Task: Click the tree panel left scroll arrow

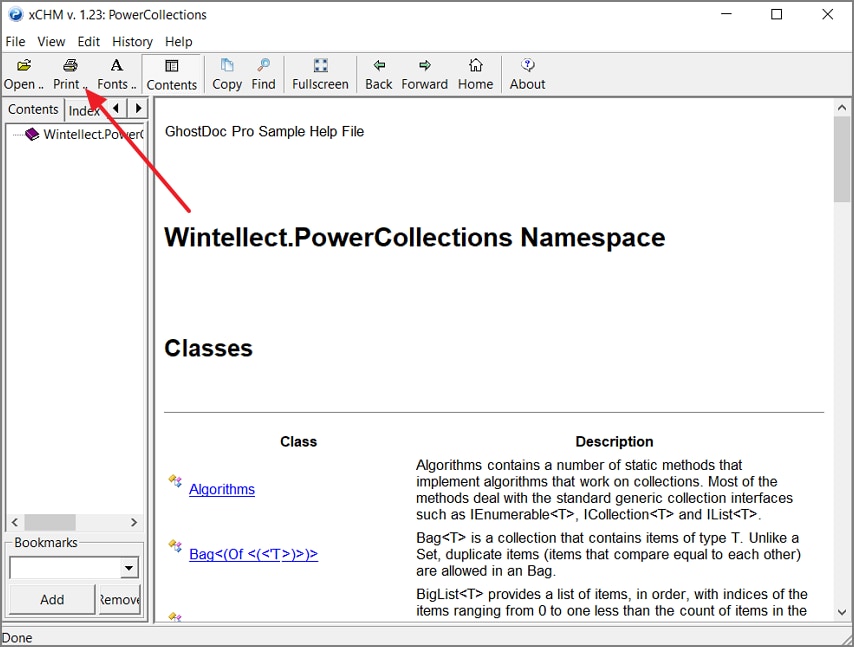Action: coord(15,522)
